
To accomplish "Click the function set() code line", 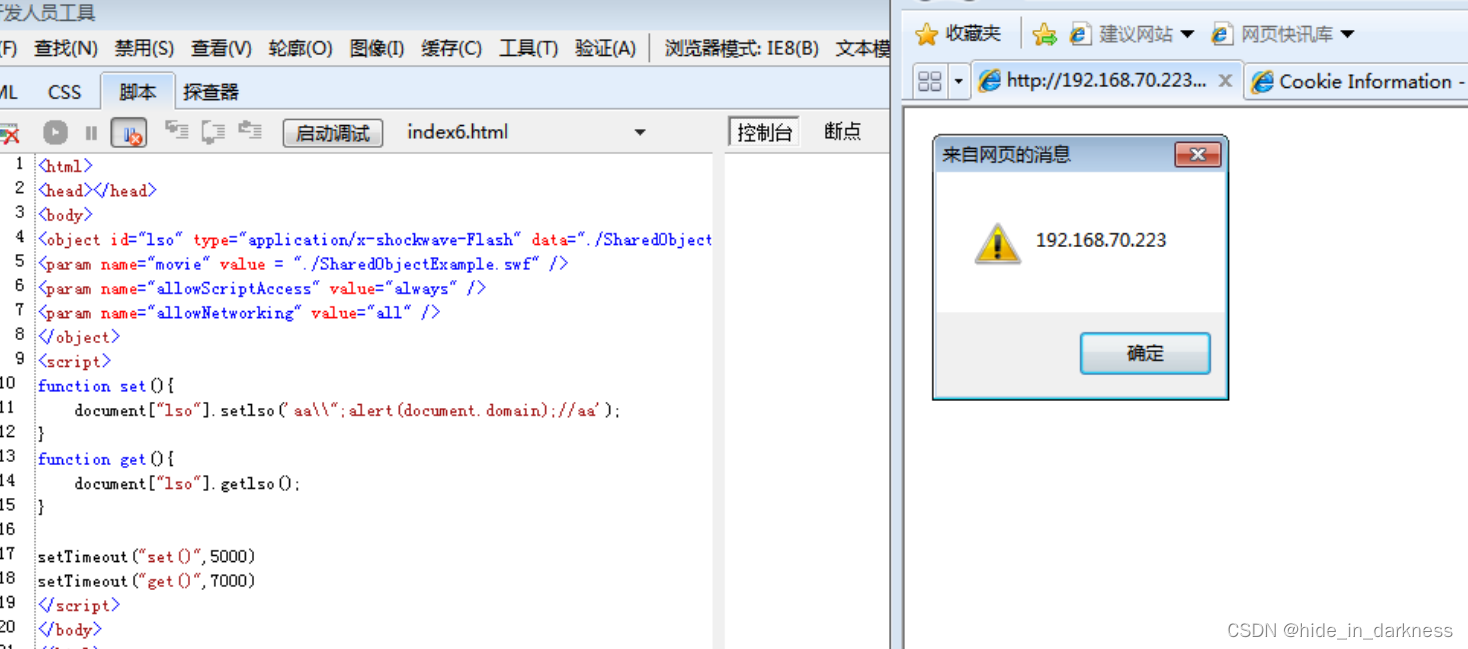I will 107,386.
